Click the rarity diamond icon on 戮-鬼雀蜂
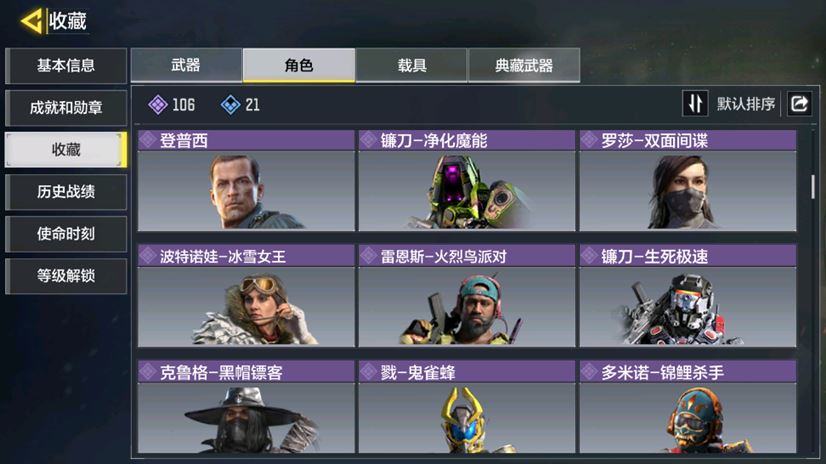Viewport: 826px width, 464px height. pyautogui.click(x=369, y=372)
